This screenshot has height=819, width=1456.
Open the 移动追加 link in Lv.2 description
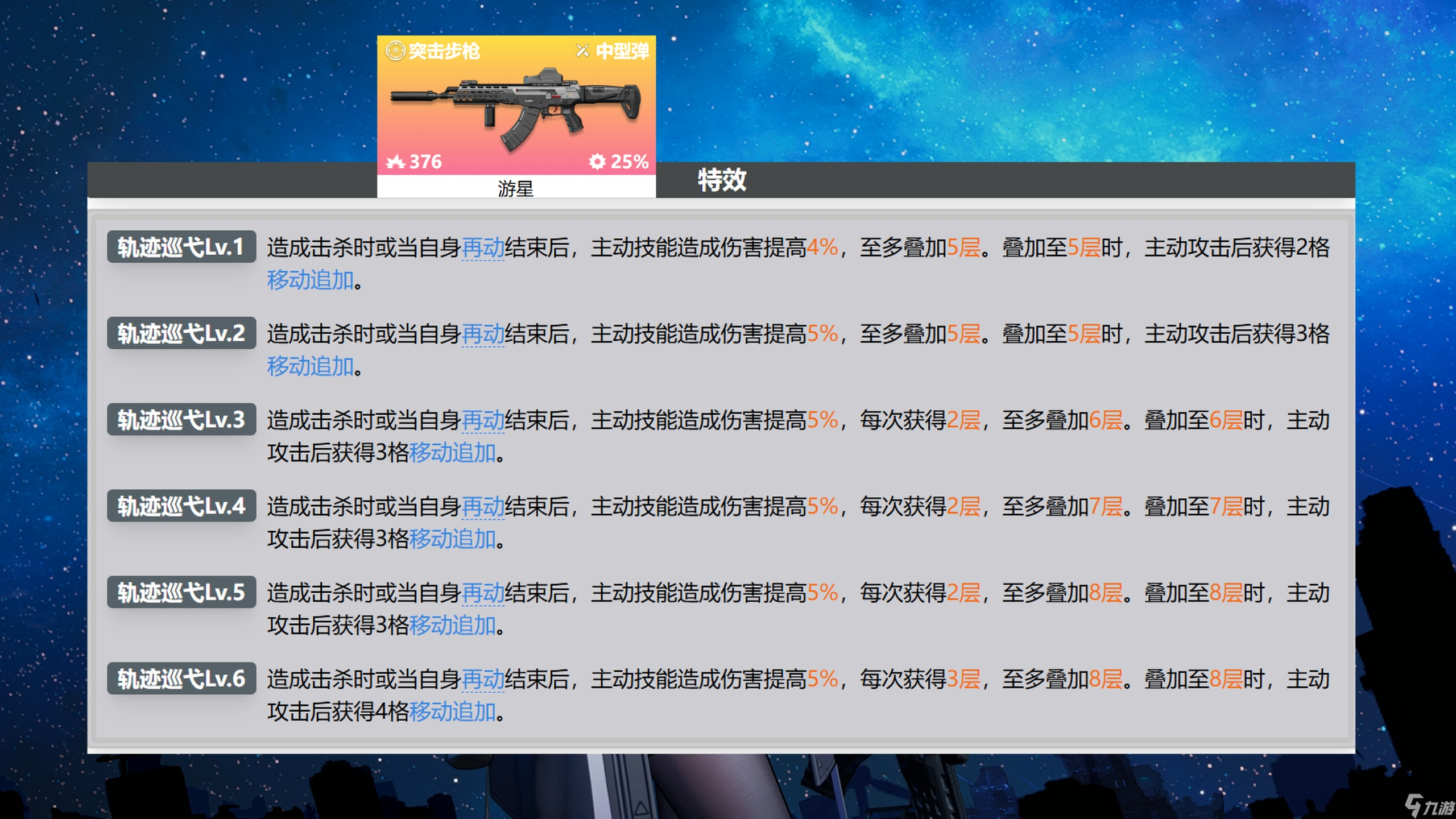(x=311, y=367)
